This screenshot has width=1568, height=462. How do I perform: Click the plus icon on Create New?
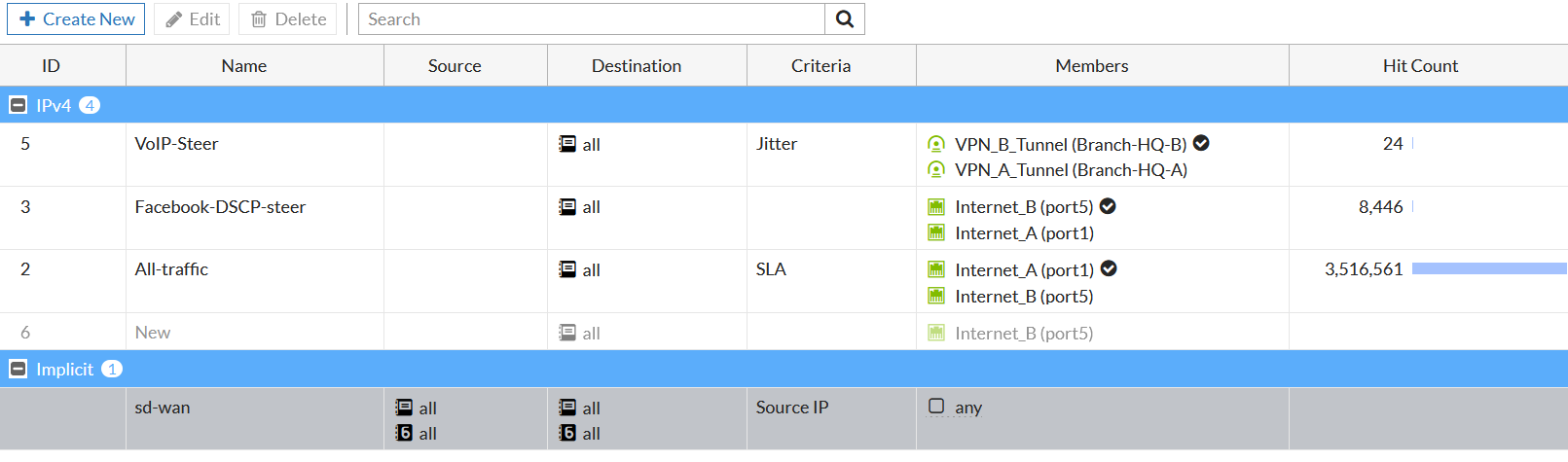(x=27, y=19)
